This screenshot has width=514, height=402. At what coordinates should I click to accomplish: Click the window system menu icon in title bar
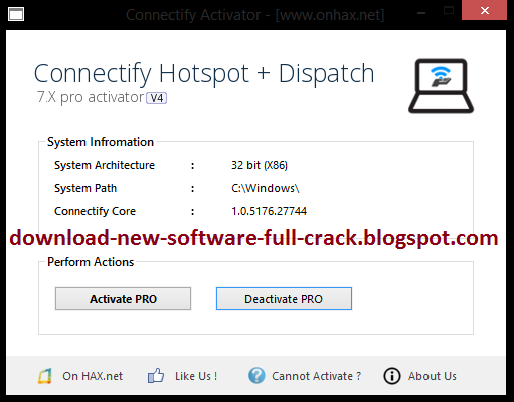[x=16, y=14]
